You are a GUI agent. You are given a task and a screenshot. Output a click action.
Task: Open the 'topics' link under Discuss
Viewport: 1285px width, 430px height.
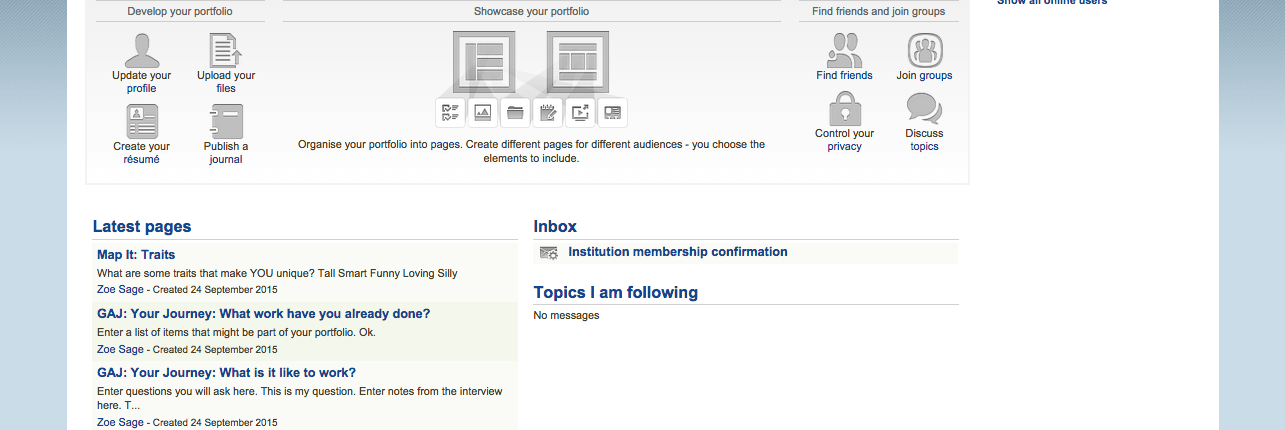pyautogui.click(x=925, y=147)
